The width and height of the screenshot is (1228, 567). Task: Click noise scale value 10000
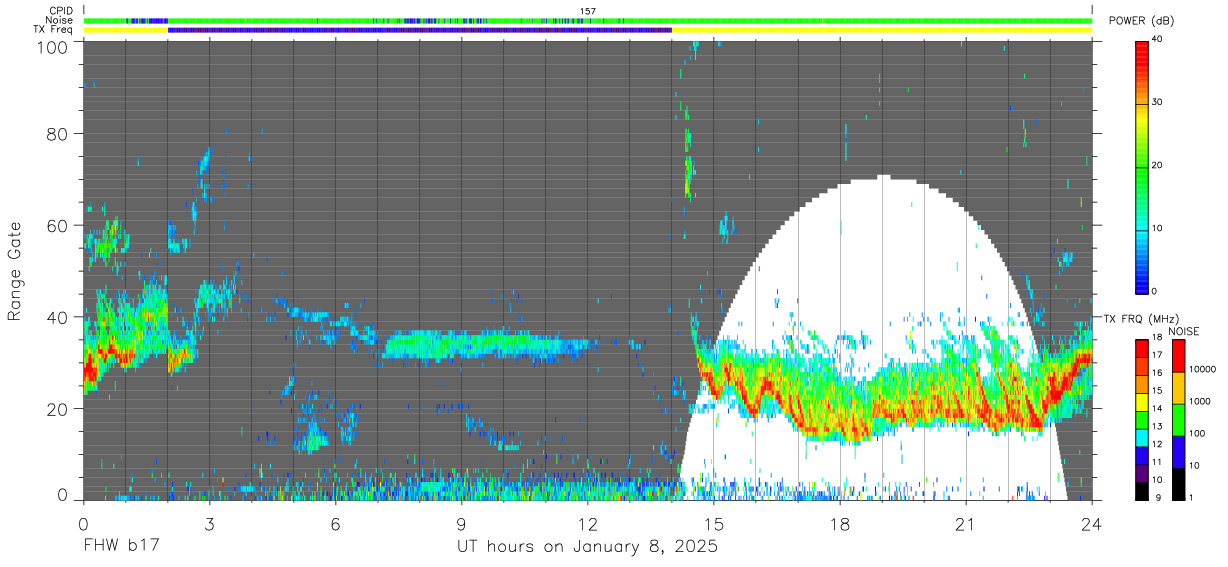1201,369
